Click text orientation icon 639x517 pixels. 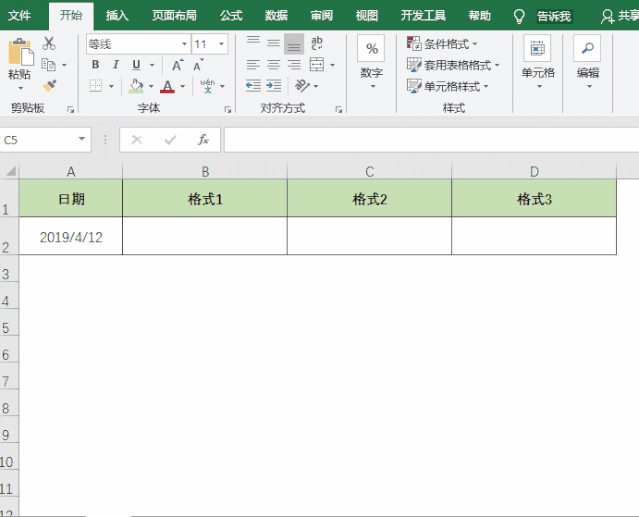coord(302,86)
